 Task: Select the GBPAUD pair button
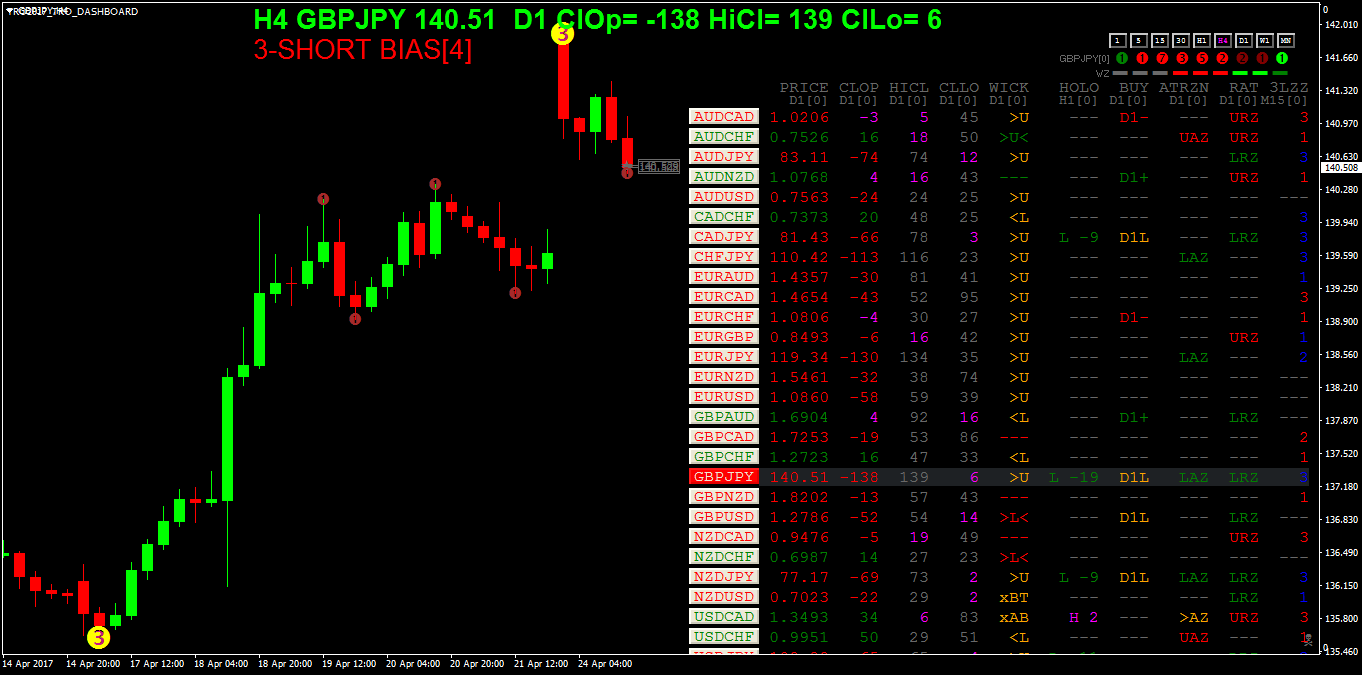724,417
